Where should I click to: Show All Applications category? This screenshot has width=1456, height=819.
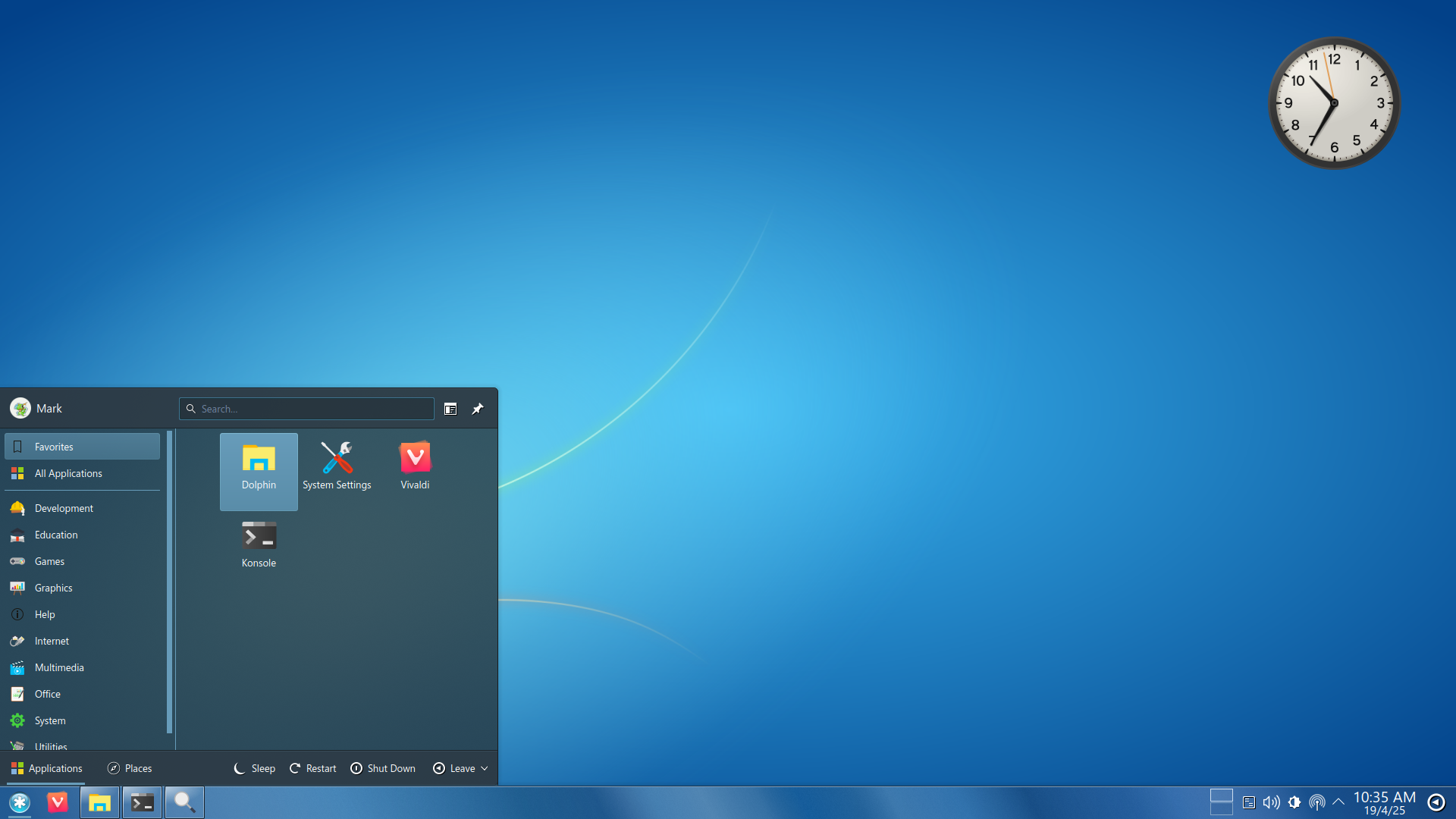click(83, 473)
